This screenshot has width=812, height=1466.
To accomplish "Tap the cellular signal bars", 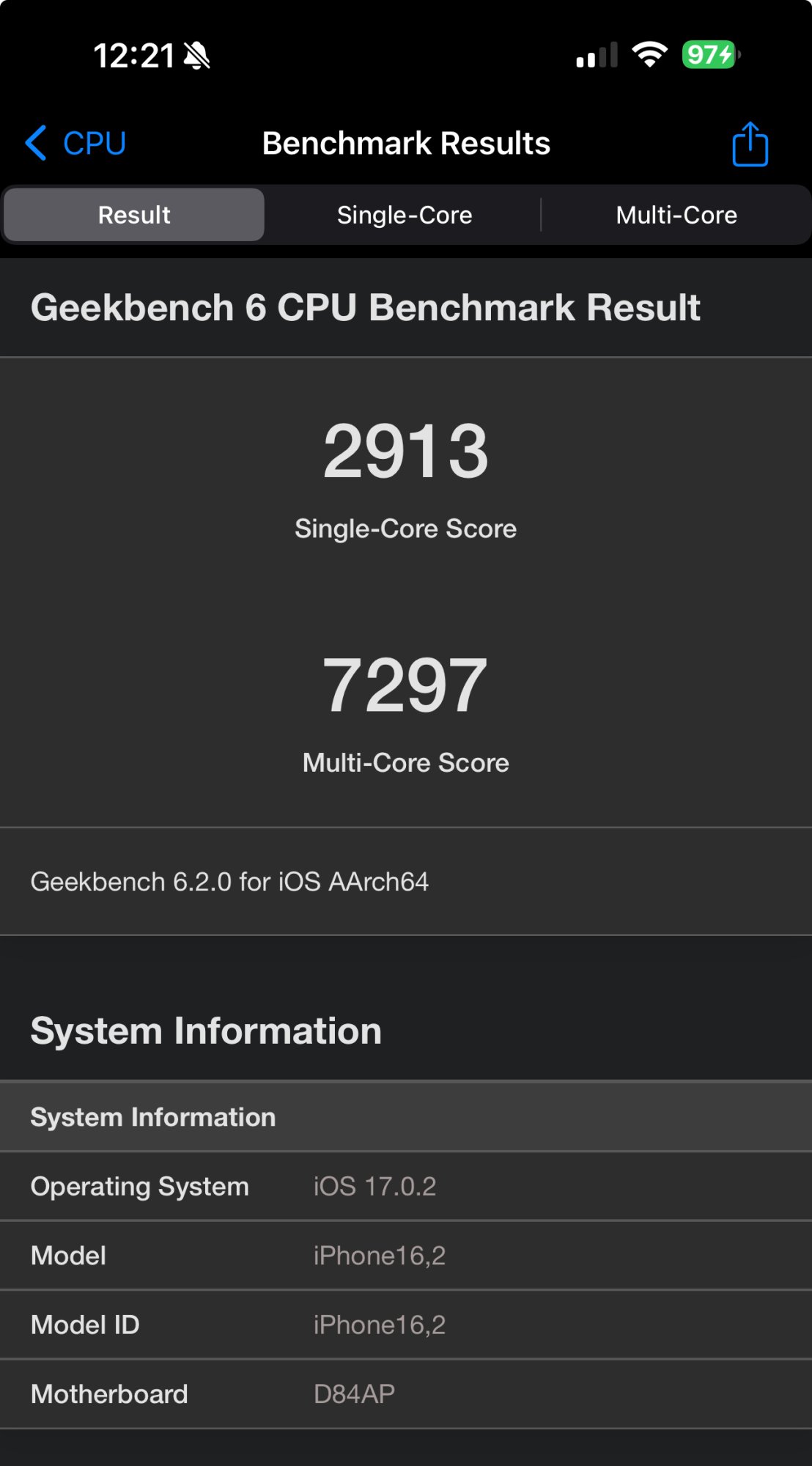I will pos(597,56).
